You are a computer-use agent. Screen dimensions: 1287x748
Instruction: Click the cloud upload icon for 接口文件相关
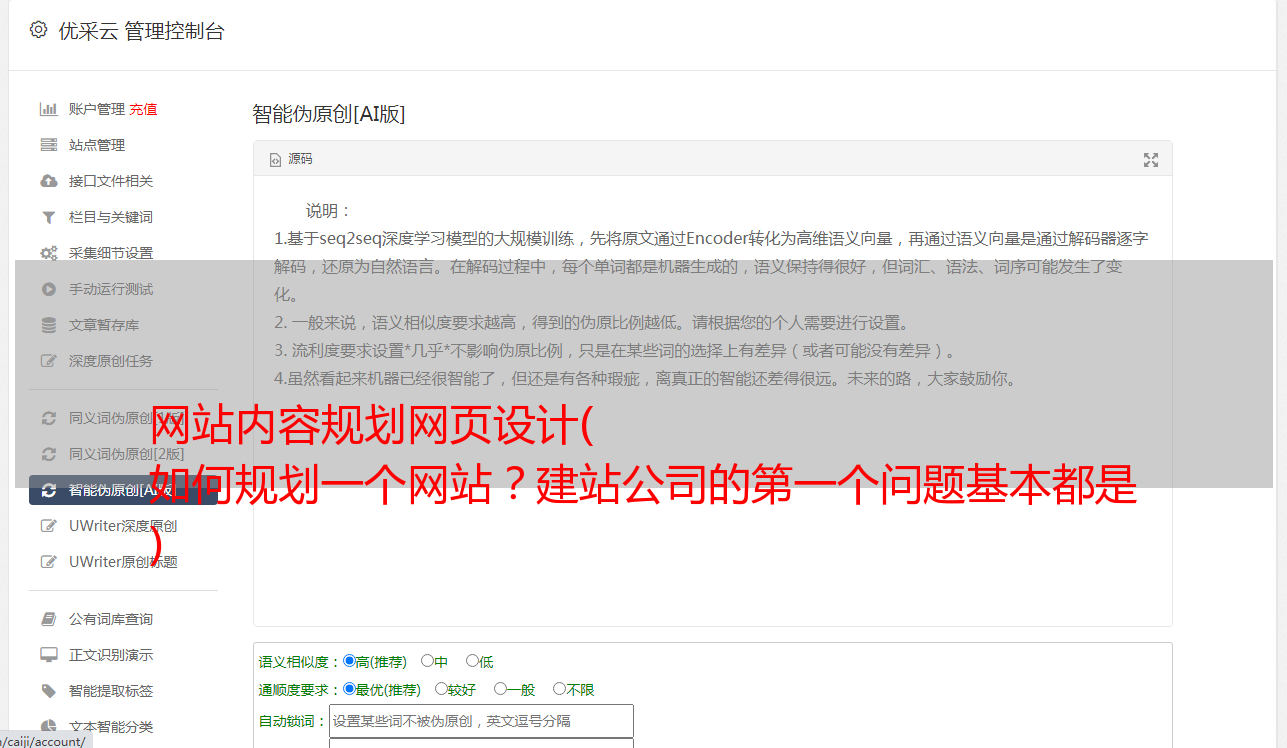(x=48, y=181)
